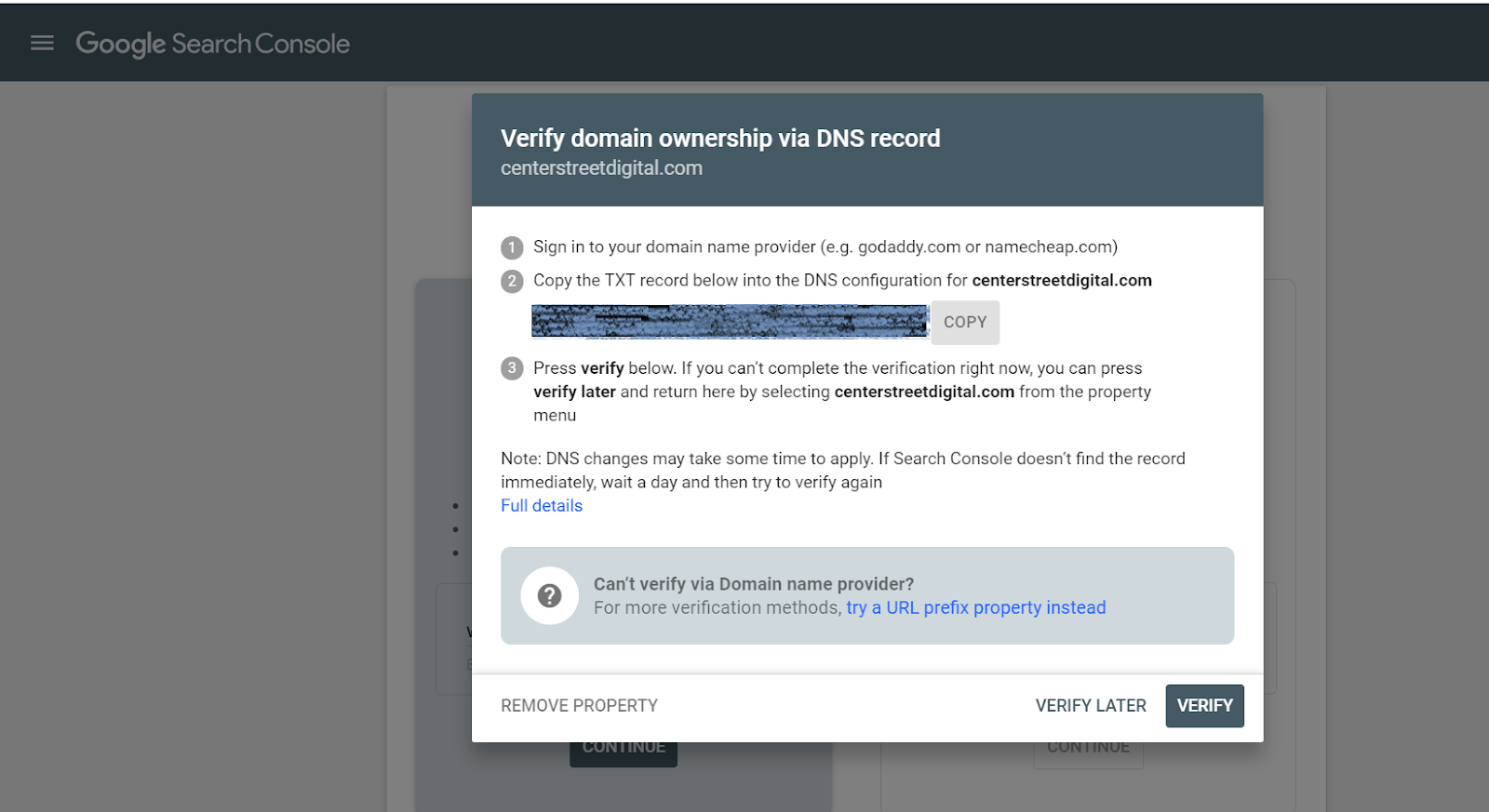Click the 'Sign in to your domain name provider' step text

825,246
